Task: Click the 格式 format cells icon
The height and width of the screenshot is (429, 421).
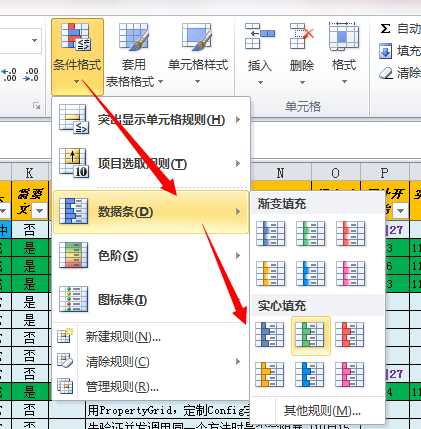Action: (344, 36)
